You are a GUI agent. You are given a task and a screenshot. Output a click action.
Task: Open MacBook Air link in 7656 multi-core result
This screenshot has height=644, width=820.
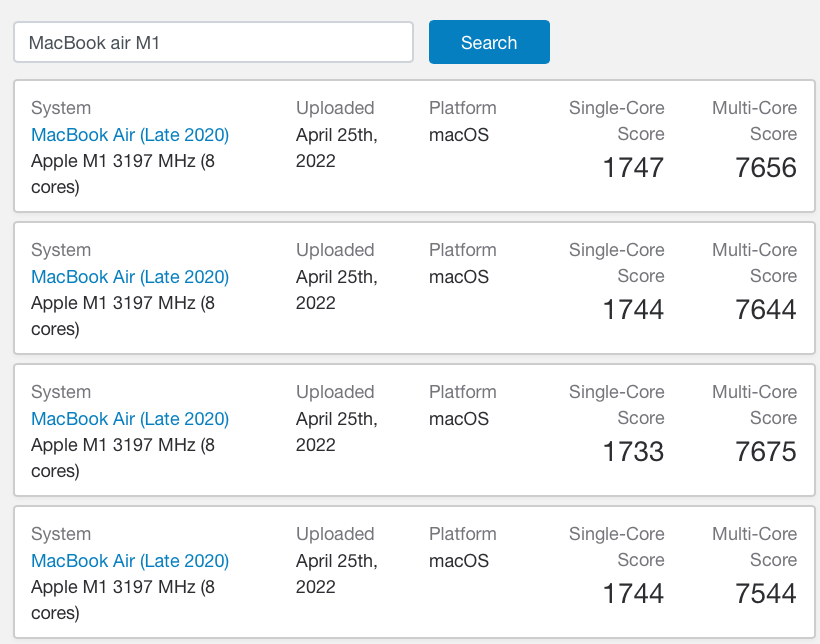pyautogui.click(x=130, y=135)
